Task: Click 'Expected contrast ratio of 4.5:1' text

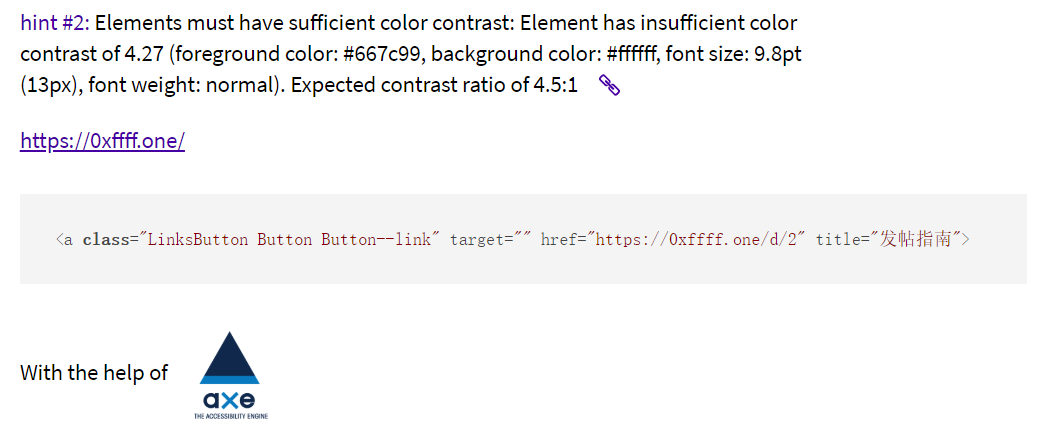Action: coord(435,85)
